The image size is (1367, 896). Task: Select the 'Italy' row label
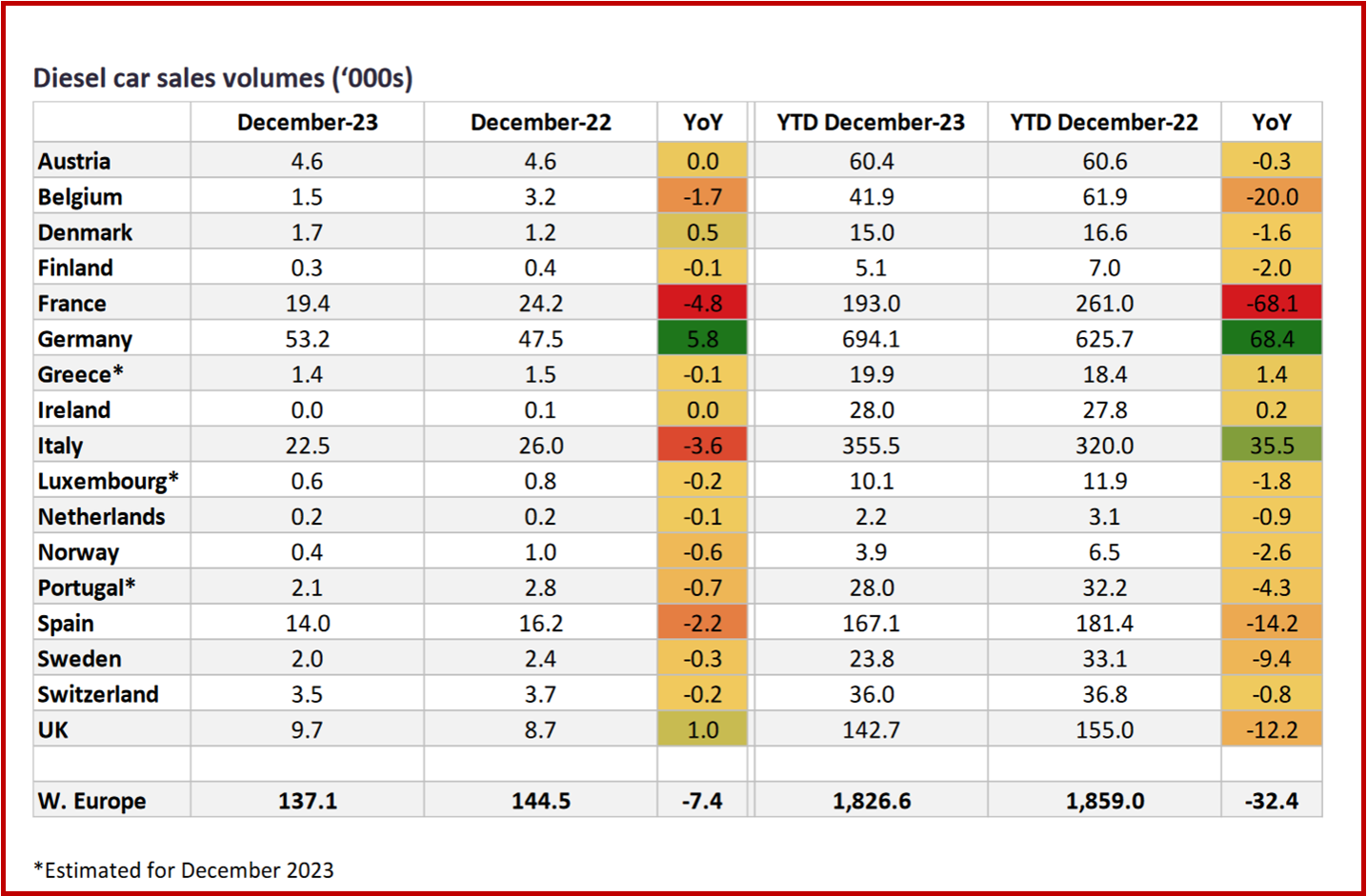point(60,446)
